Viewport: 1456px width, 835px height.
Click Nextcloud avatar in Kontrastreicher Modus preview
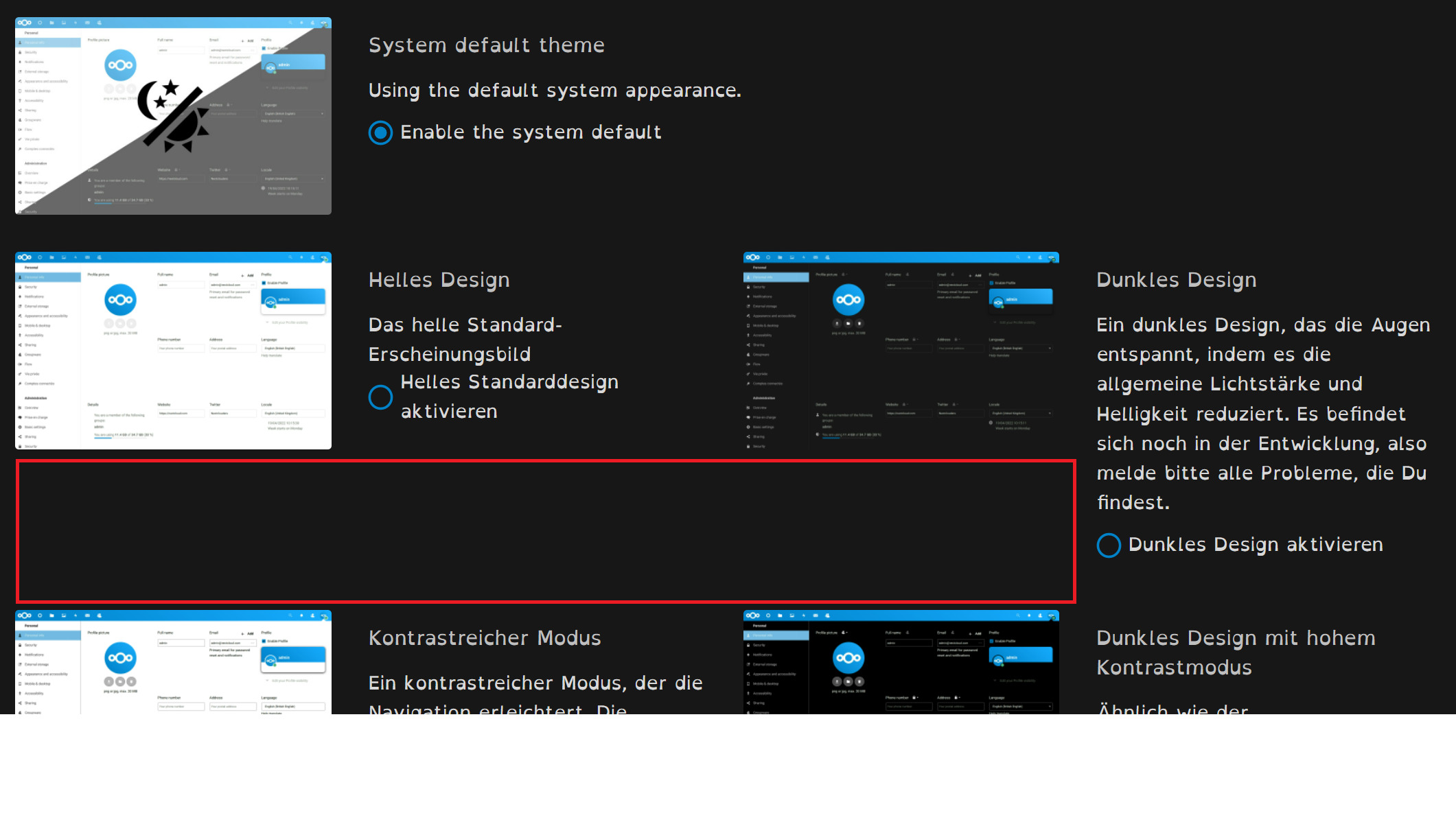[120, 658]
